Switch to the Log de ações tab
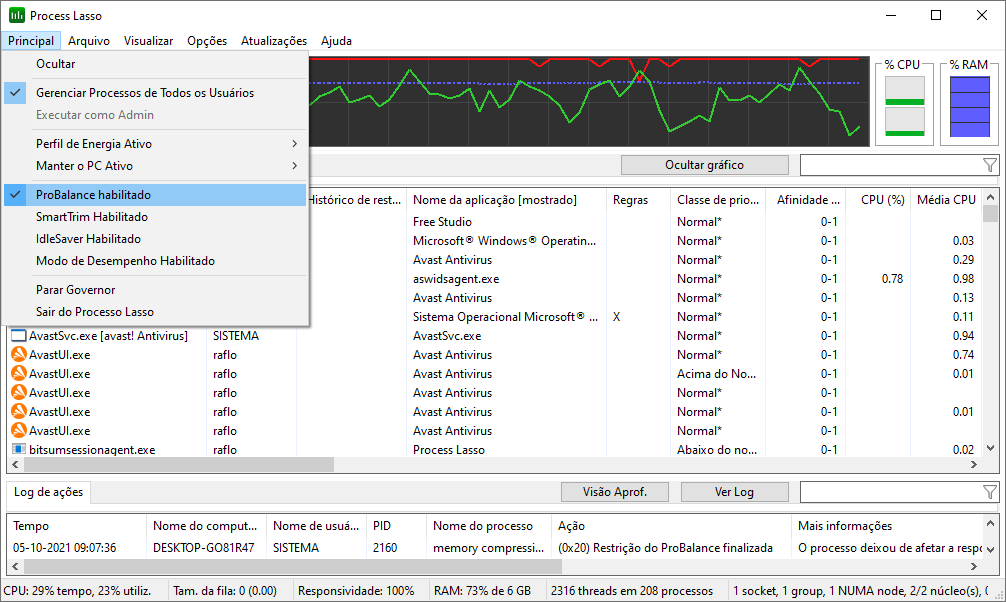The image size is (1006, 602). [x=49, y=492]
